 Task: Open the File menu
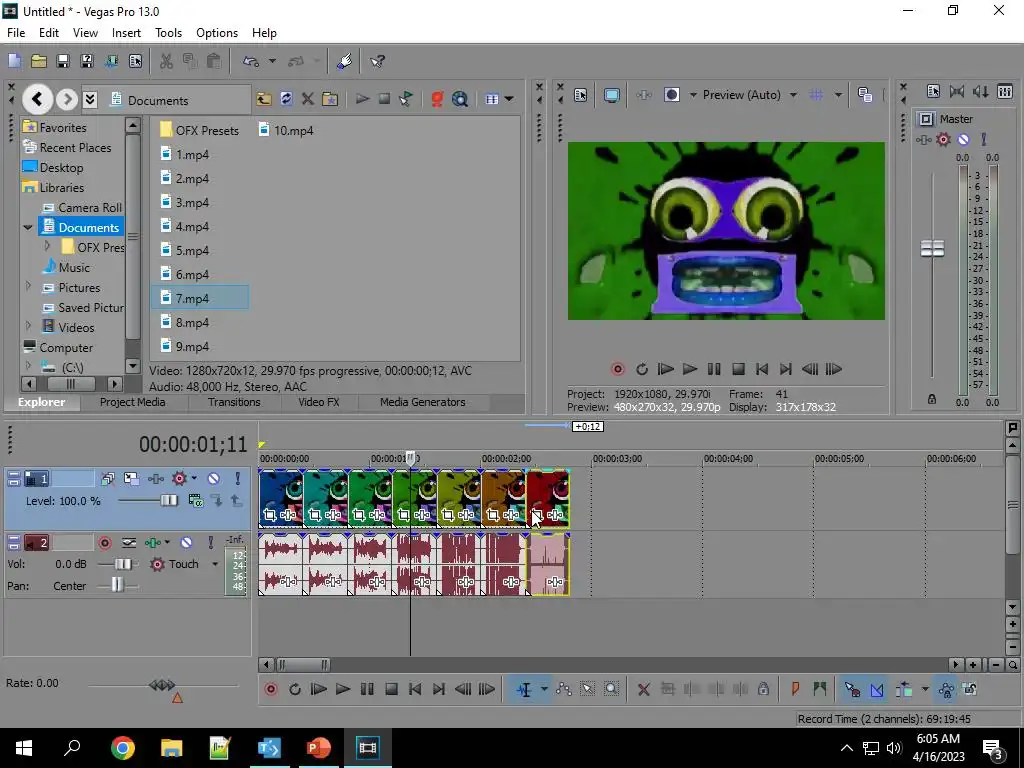click(x=16, y=33)
